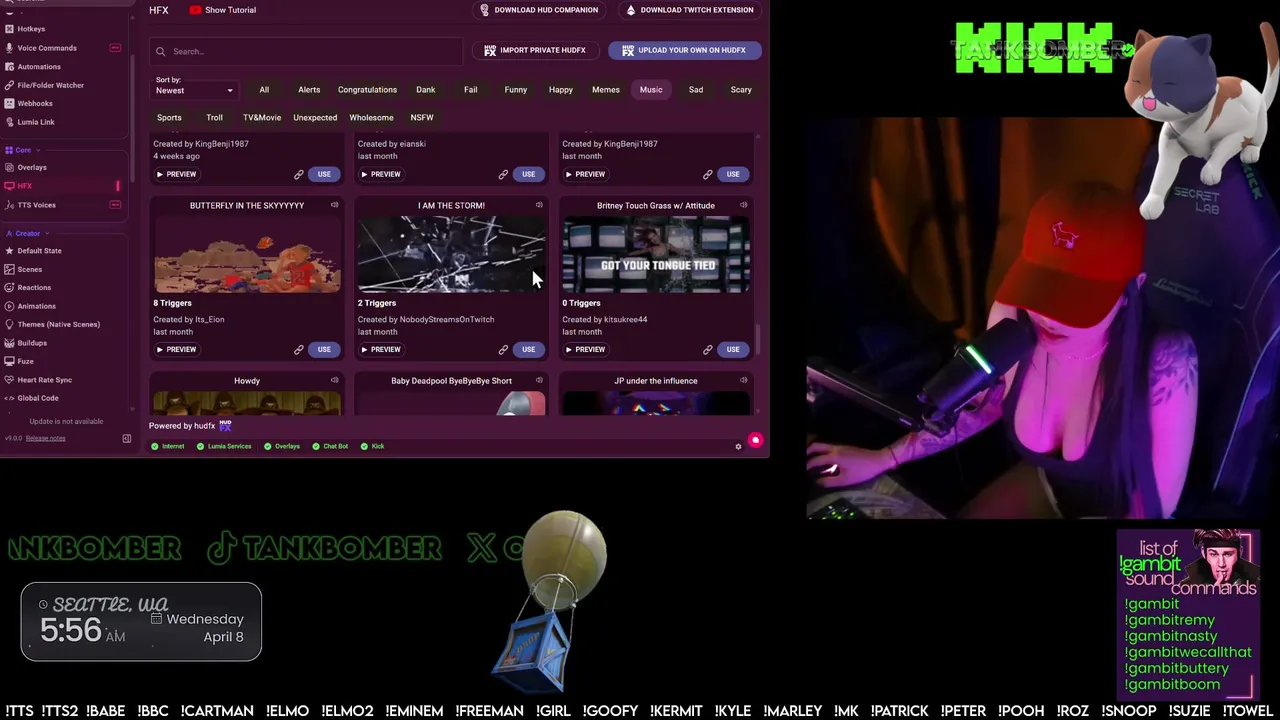Open Scenes in the sidebar
The image size is (1280, 720).
[x=29, y=269]
